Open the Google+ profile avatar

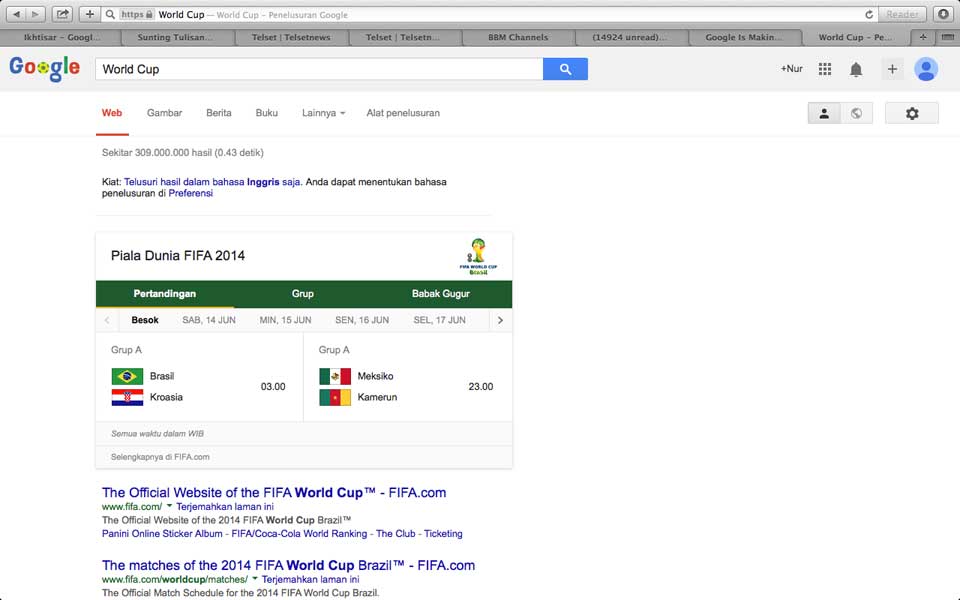coord(926,69)
